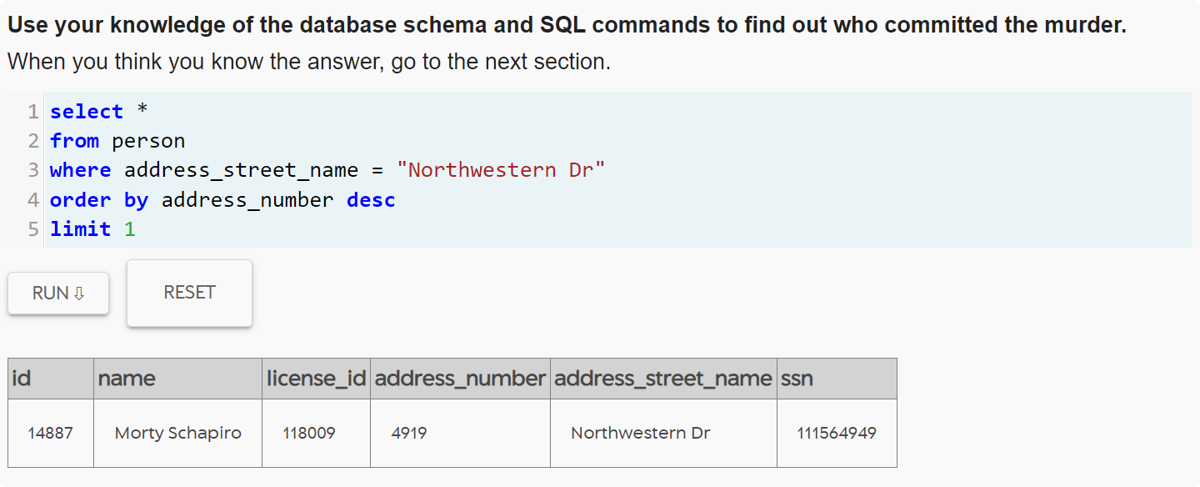Click the RESET button
Screen dimensions: 1200x487
[x=190, y=293]
